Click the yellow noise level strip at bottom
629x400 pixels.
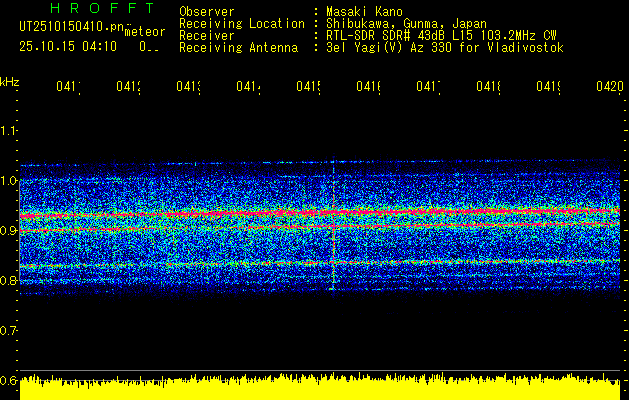(x=320, y=389)
